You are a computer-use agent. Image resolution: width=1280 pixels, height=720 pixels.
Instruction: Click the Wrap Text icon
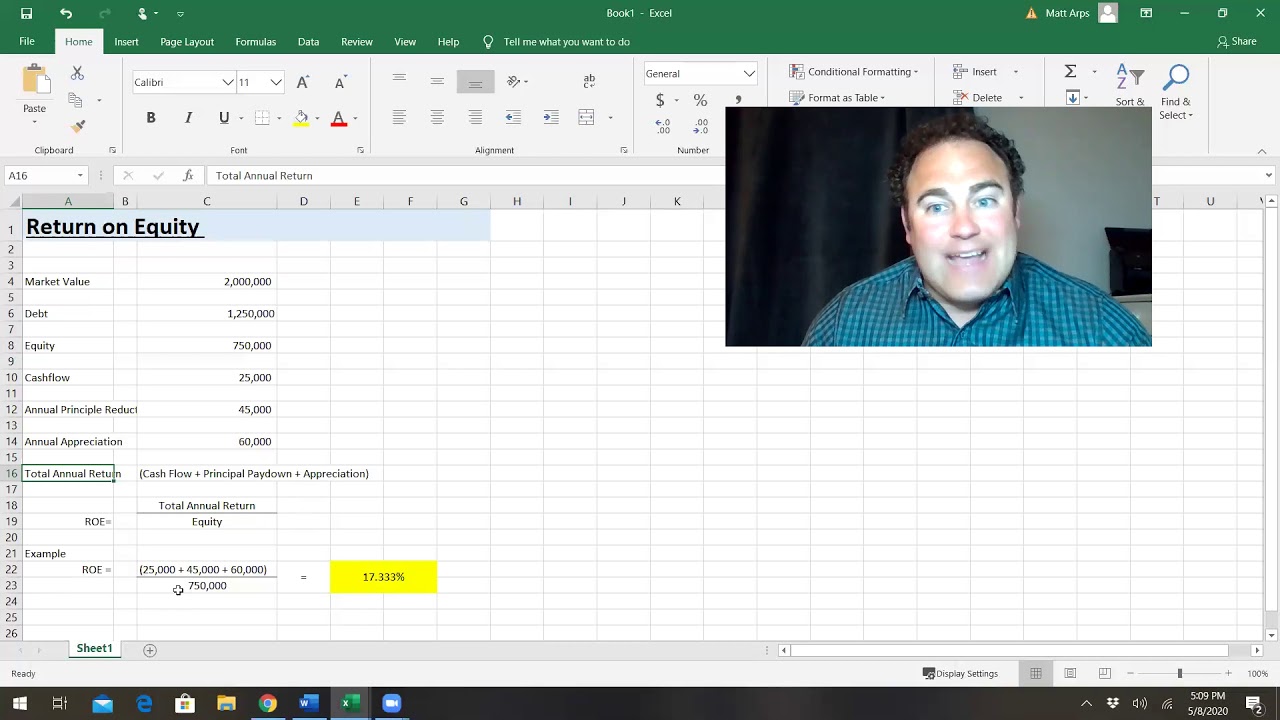tap(589, 81)
